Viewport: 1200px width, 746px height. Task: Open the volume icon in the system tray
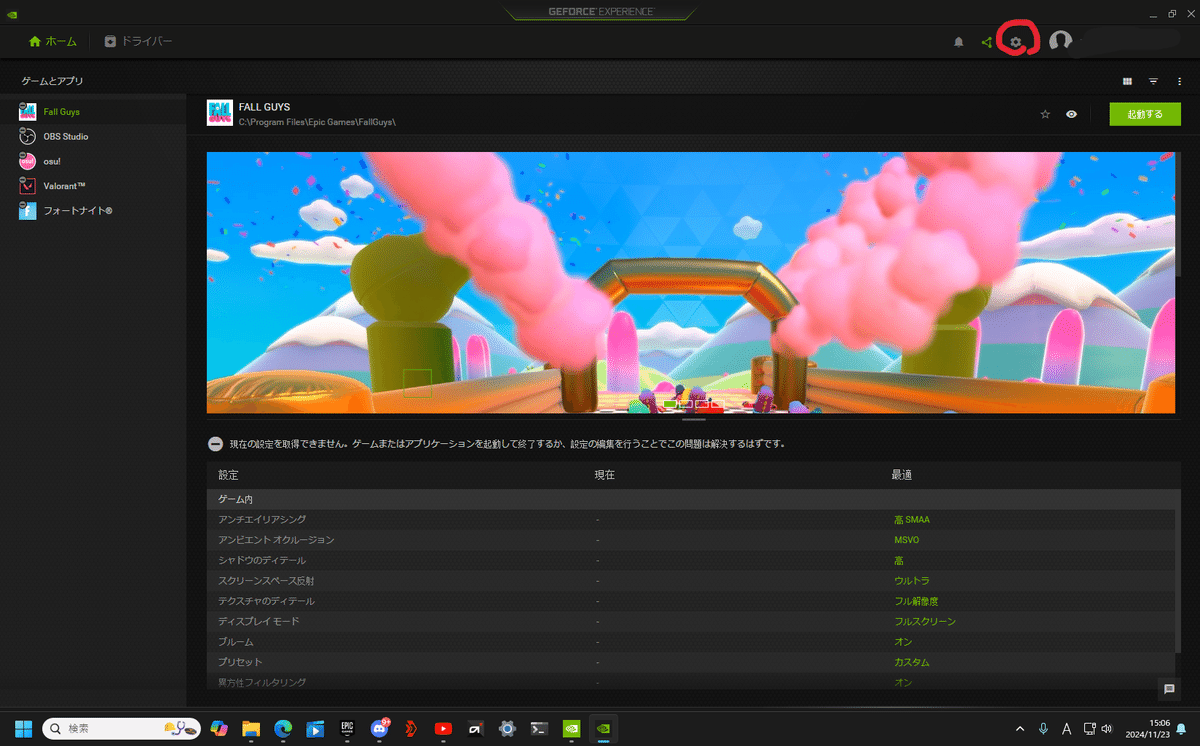coord(1107,729)
